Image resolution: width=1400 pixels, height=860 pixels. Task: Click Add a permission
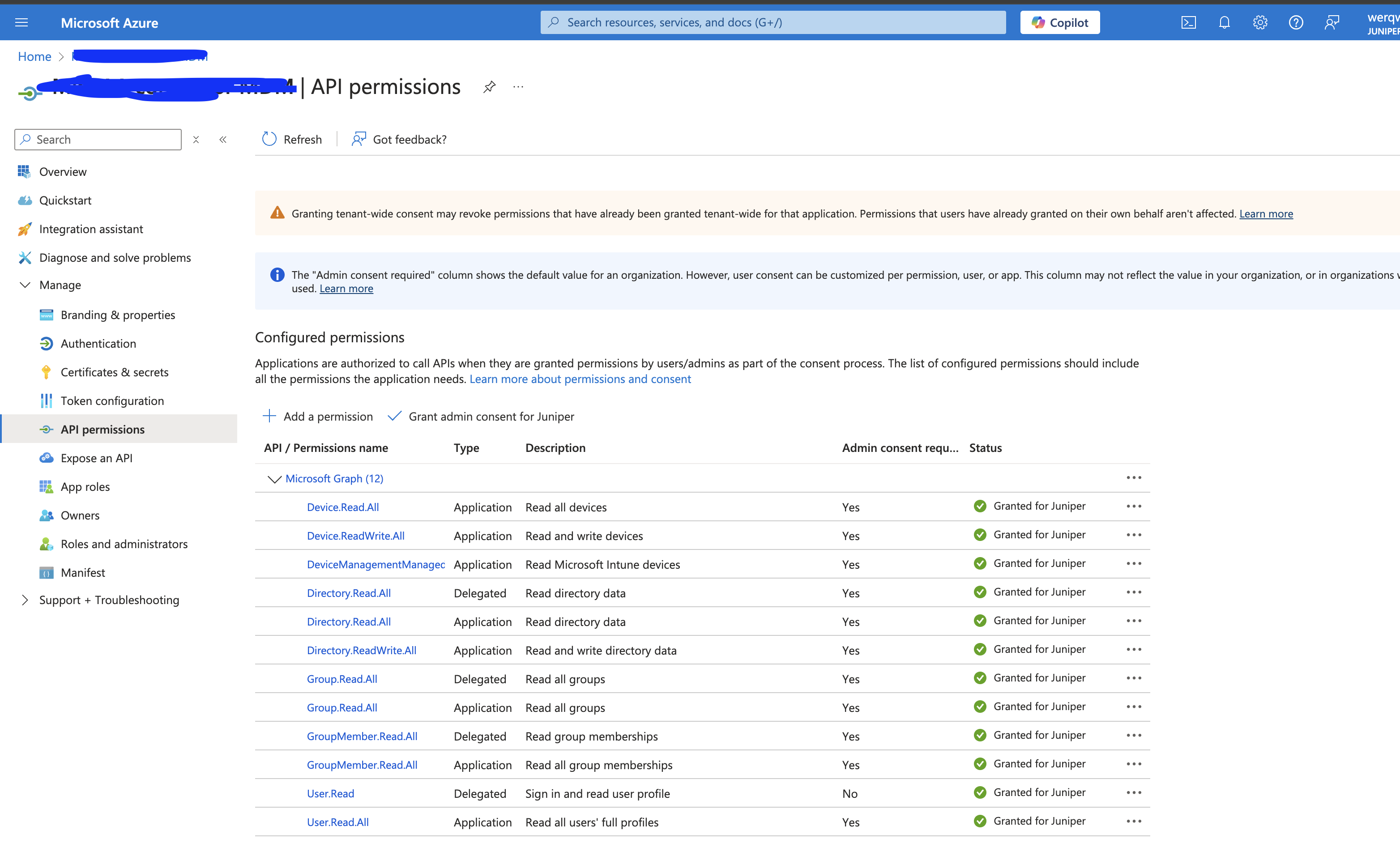pyautogui.click(x=318, y=416)
